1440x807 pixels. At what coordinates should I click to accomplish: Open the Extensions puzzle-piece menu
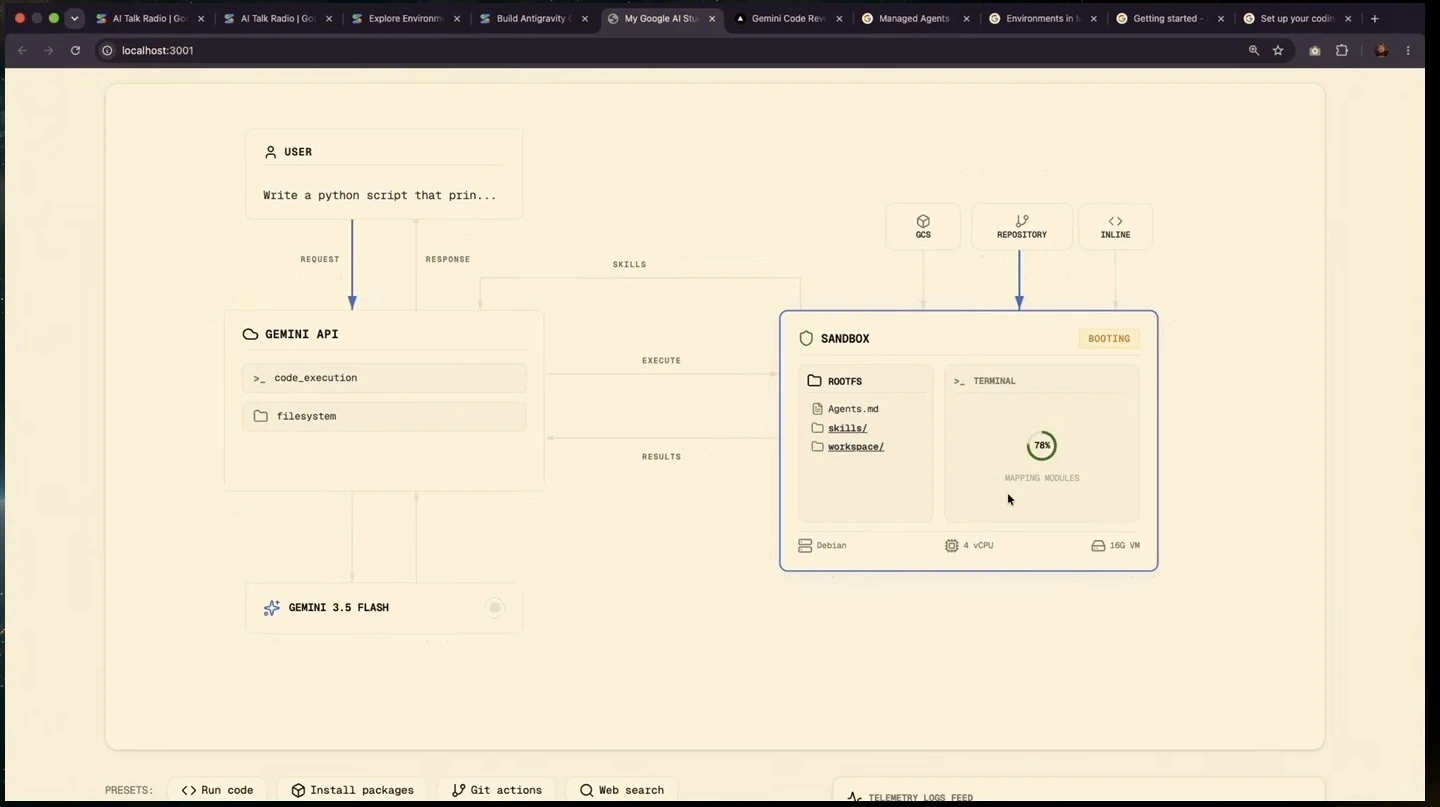(1342, 50)
